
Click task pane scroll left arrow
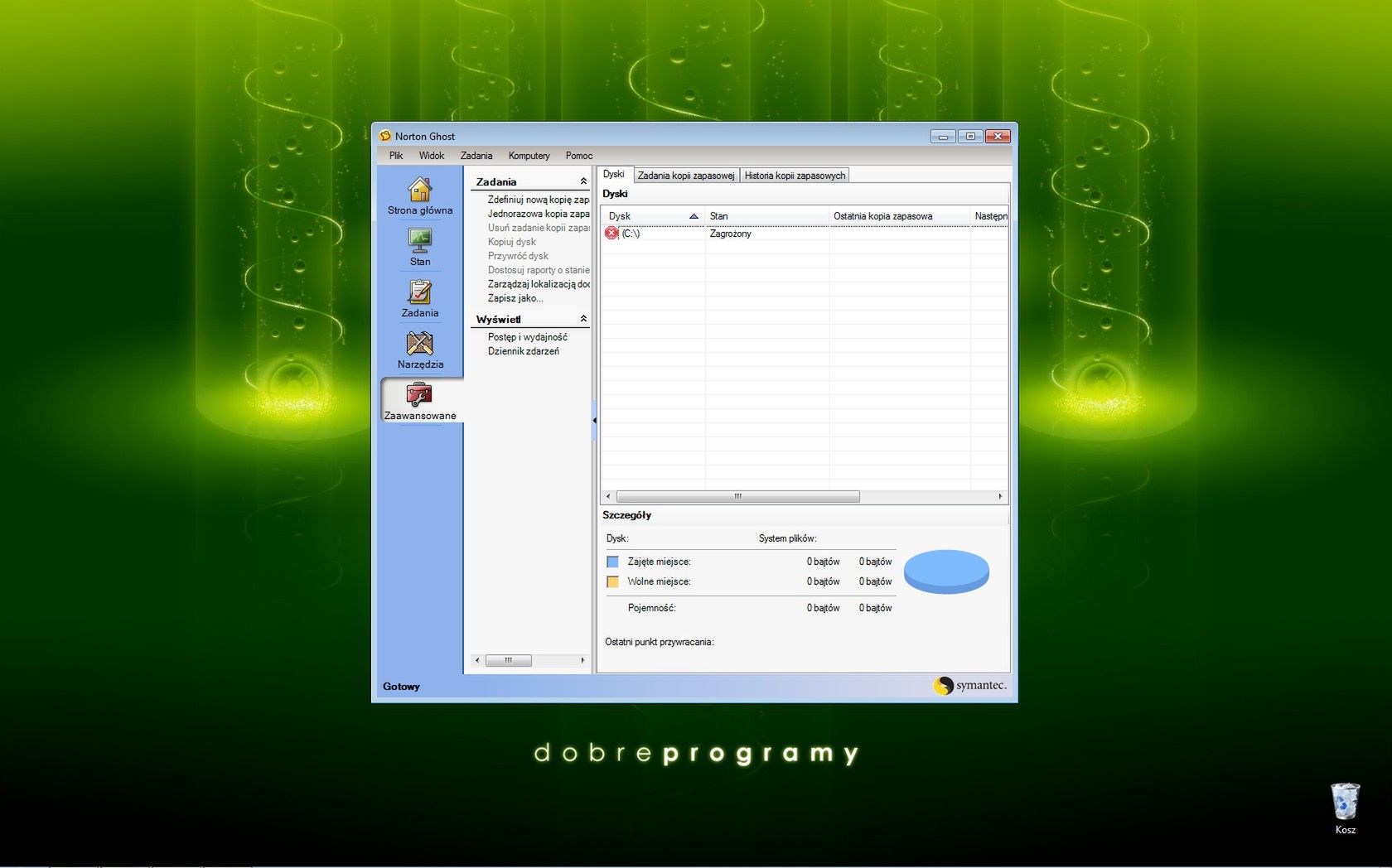click(476, 661)
